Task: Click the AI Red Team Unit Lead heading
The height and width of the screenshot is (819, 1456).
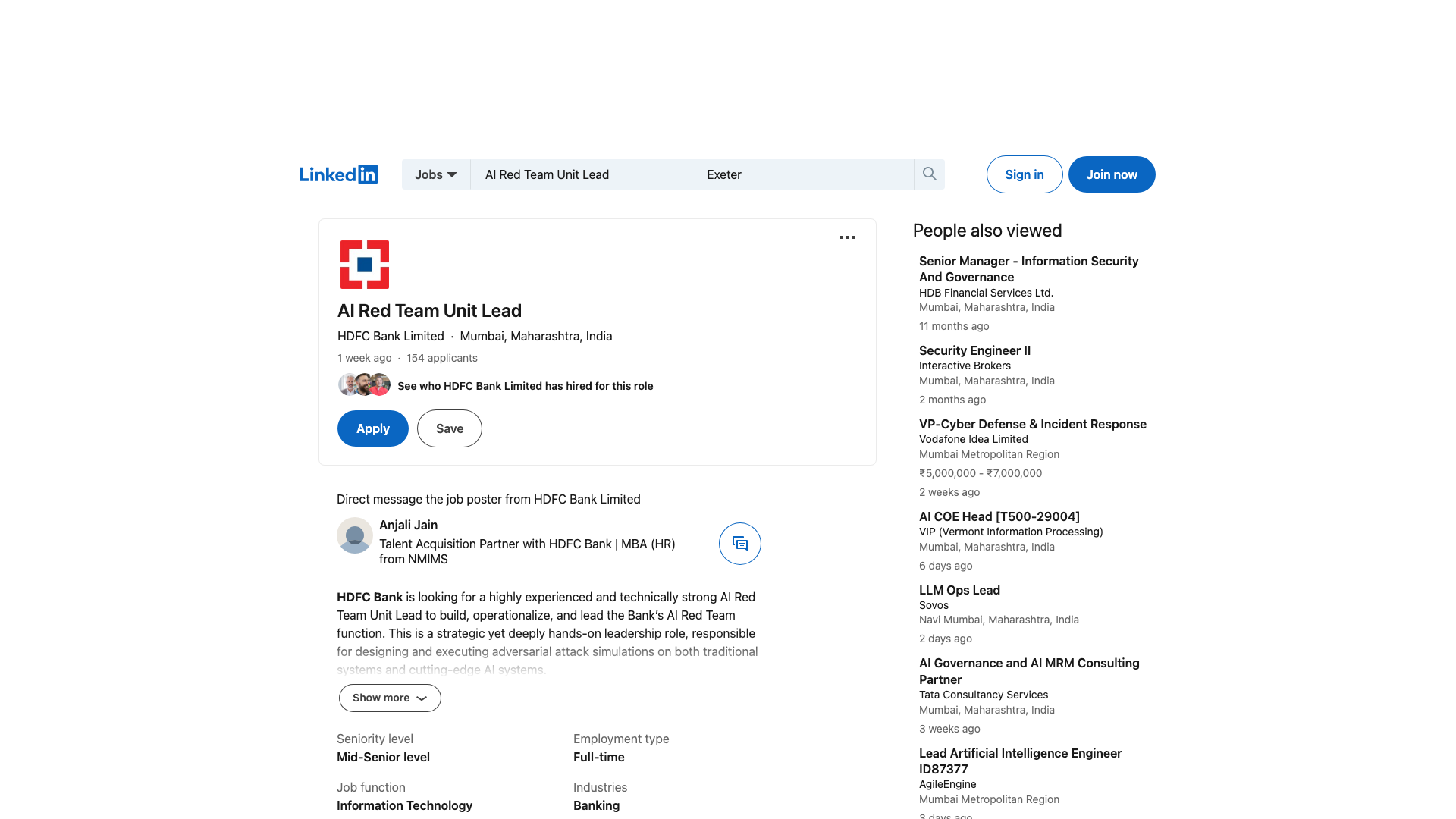Action: (x=429, y=311)
